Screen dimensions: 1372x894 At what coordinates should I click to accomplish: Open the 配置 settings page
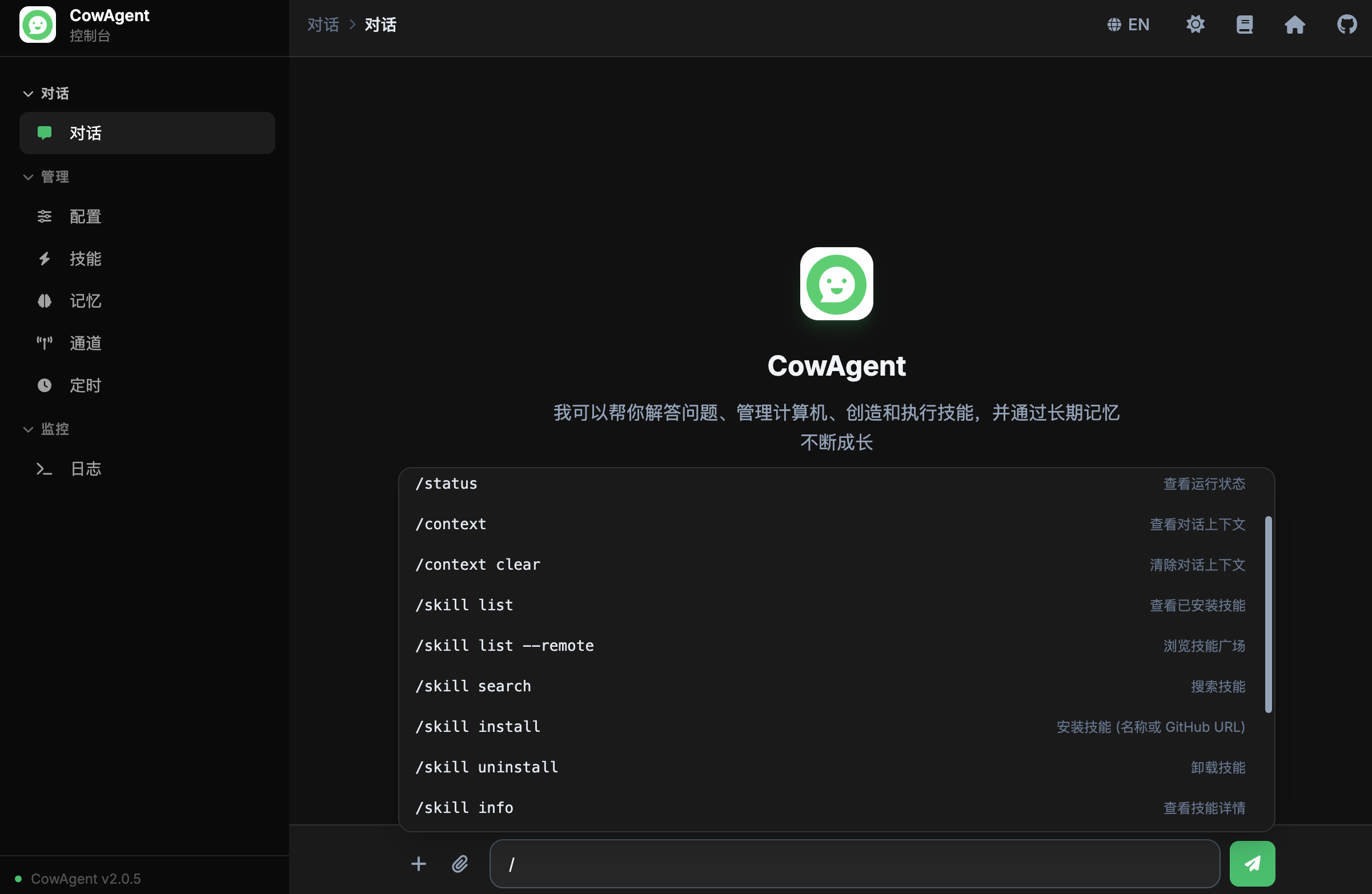click(x=85, y=216)
